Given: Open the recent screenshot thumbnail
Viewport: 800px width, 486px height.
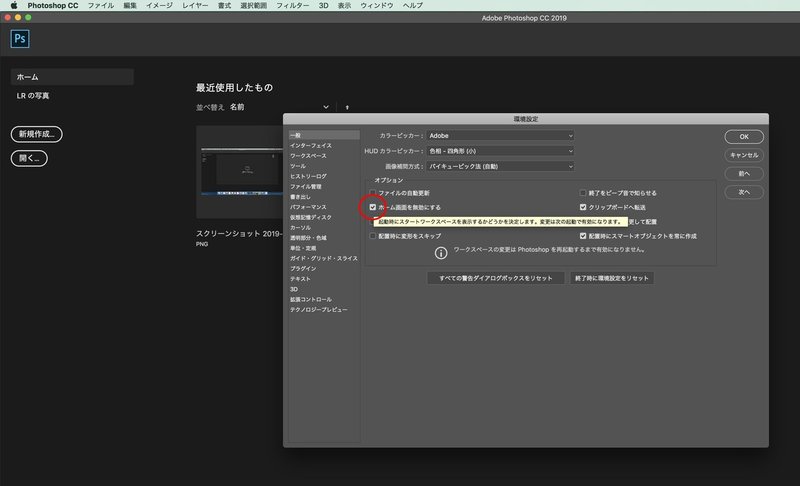Looking at the screenshot, I should click(x=240, y=172).
